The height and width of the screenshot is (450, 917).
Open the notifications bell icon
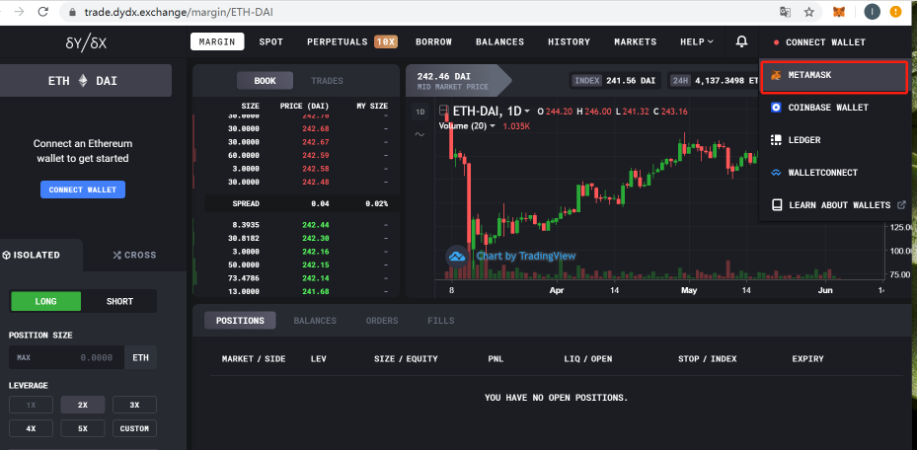[x=742, y=42]
